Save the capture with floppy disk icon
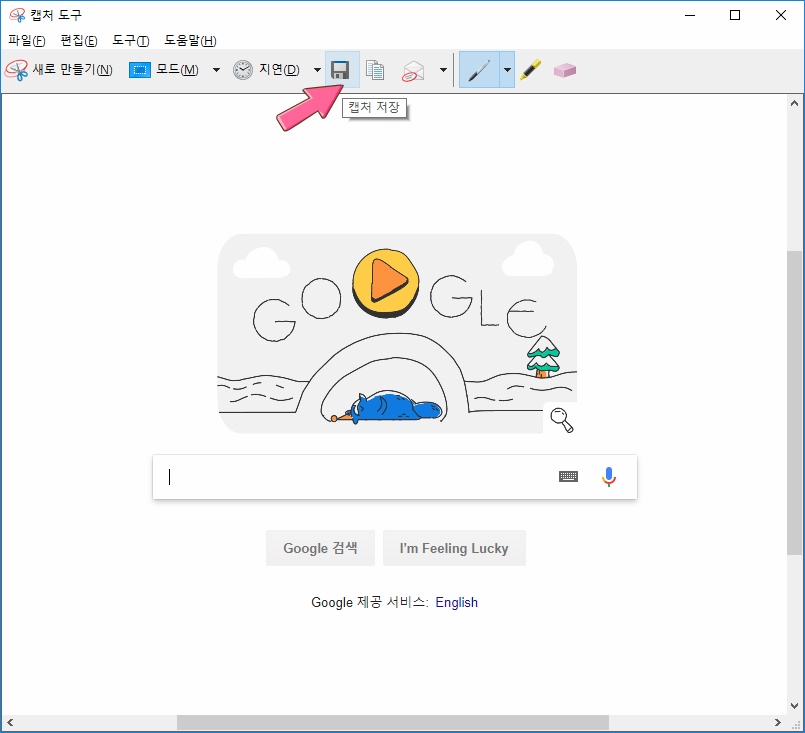 tap(340, 70)
